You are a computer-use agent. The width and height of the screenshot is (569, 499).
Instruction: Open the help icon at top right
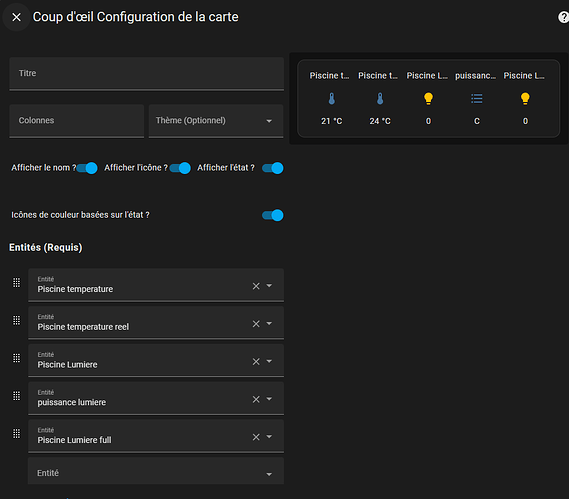[x=563, y=17]
